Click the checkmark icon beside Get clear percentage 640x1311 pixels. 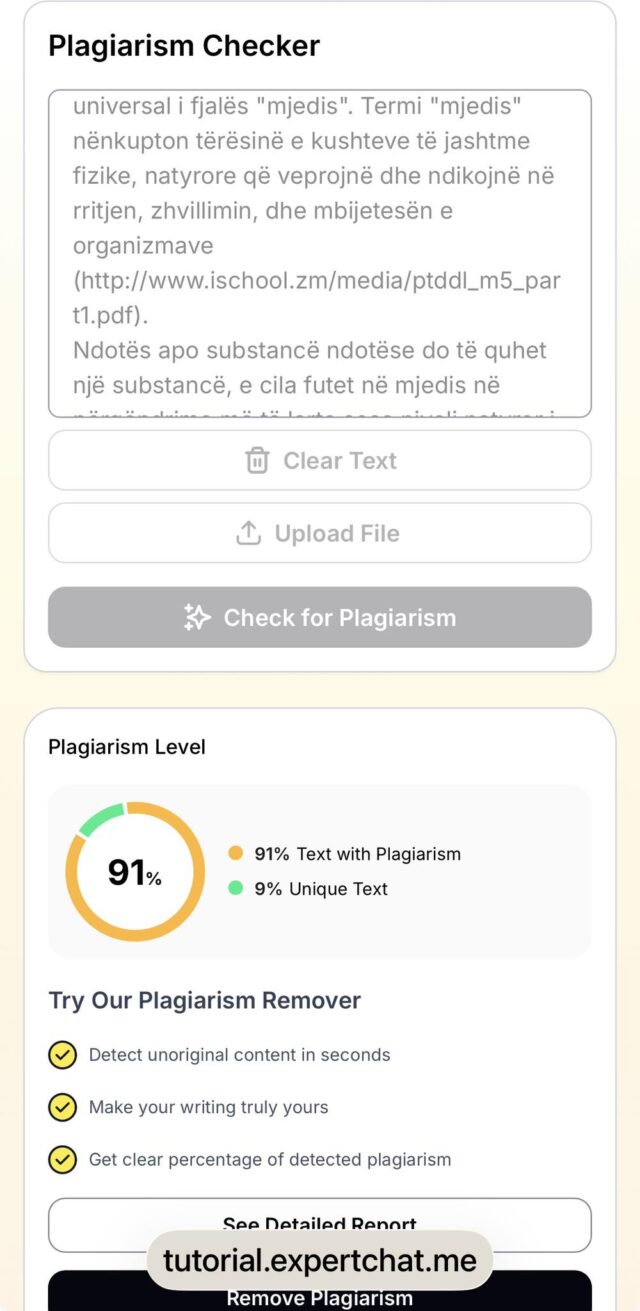[62, 1160]
